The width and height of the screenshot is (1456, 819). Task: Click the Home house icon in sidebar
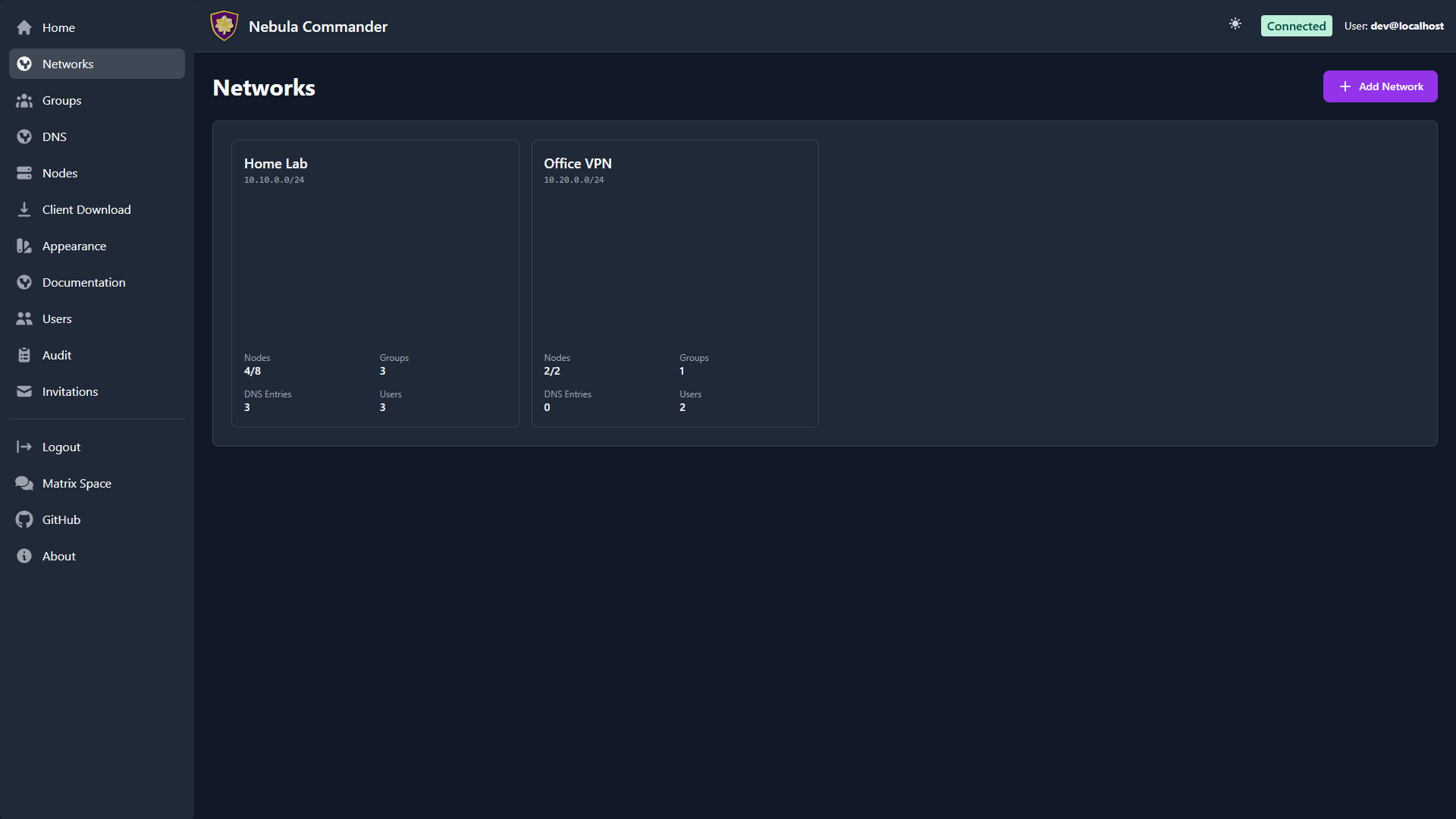(24, 27)
